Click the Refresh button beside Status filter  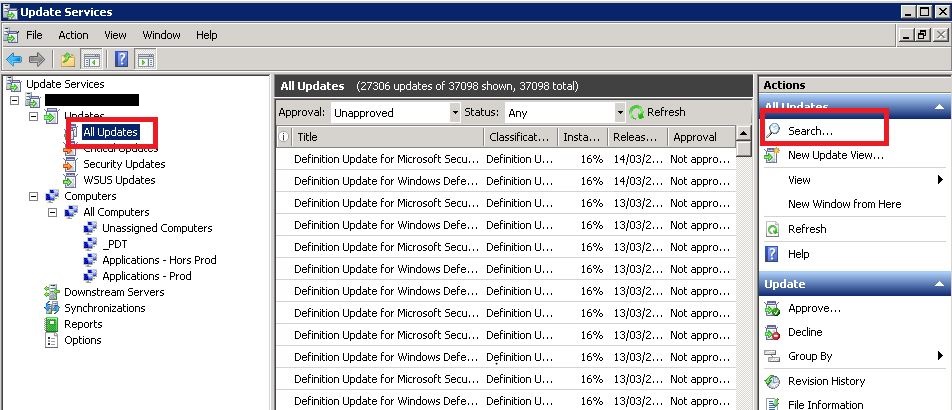click(x=658, y=112)
